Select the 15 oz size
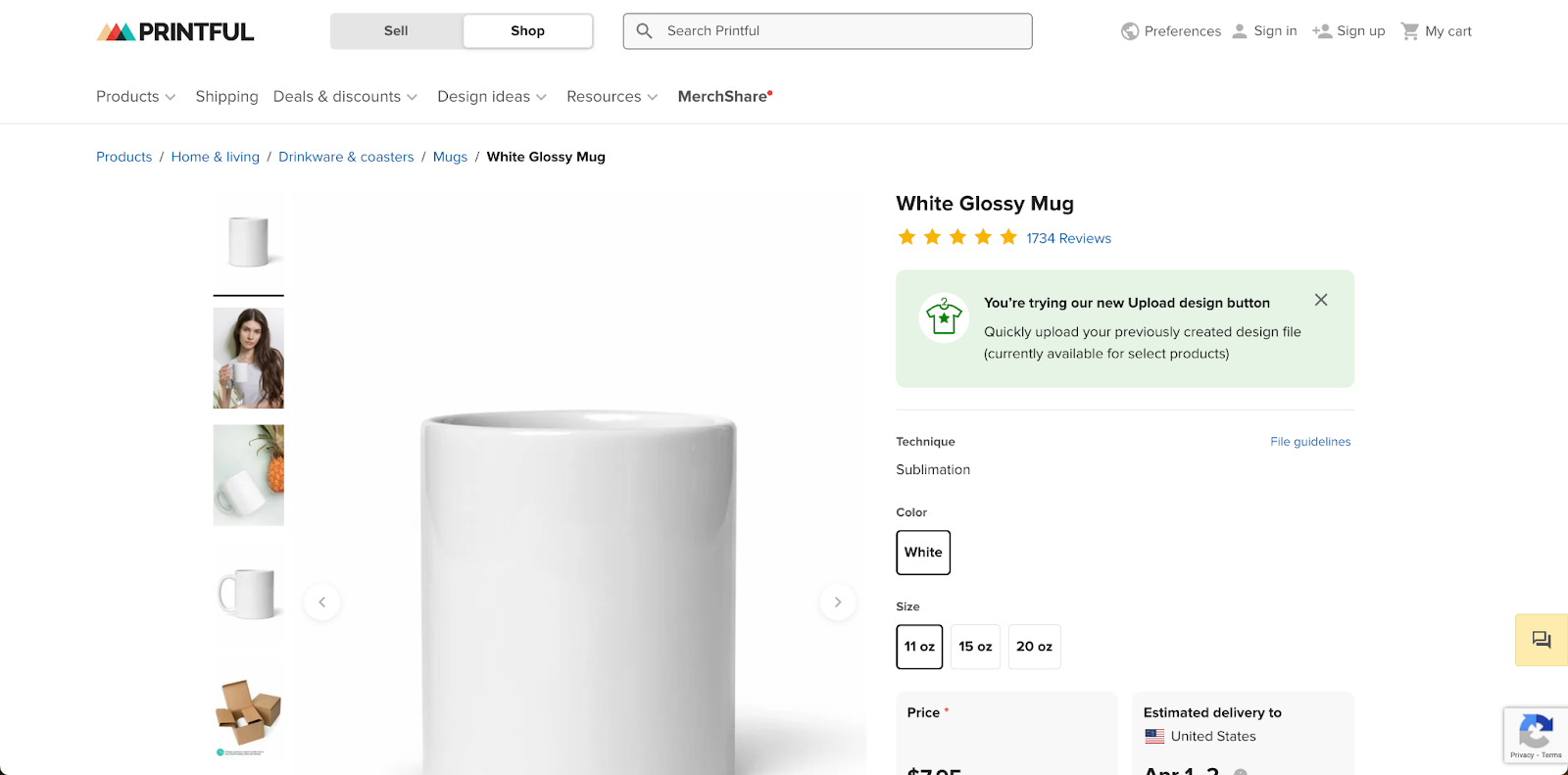Screen dimensions: 1568x775 [975, 647]
